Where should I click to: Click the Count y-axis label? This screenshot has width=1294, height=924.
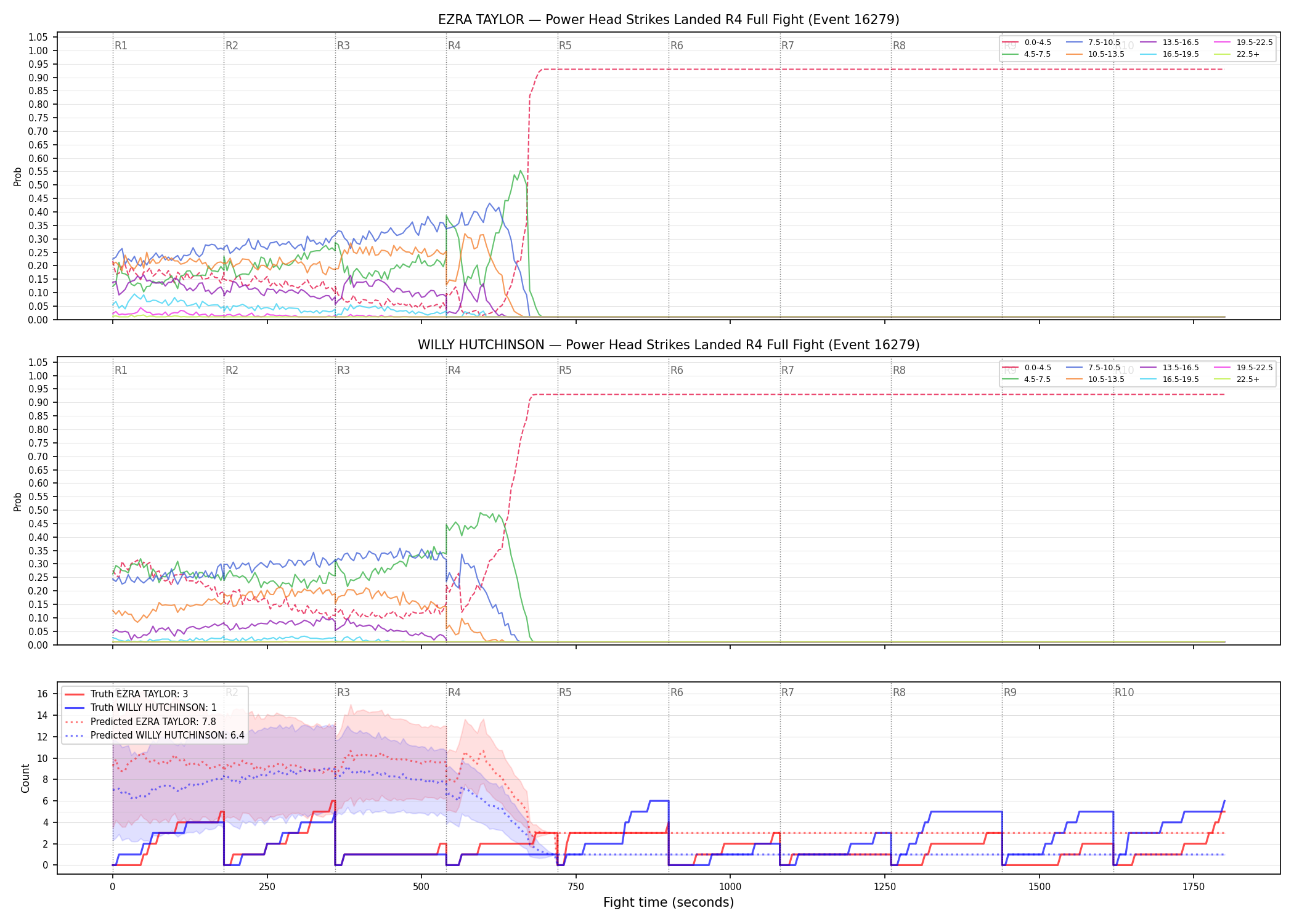point(25,778)
